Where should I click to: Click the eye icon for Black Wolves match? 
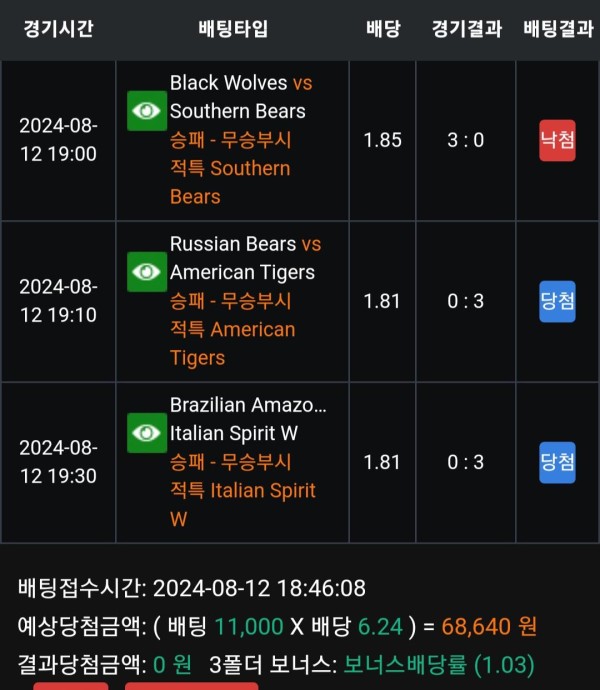pyautogui.click(x=147, y=111)
